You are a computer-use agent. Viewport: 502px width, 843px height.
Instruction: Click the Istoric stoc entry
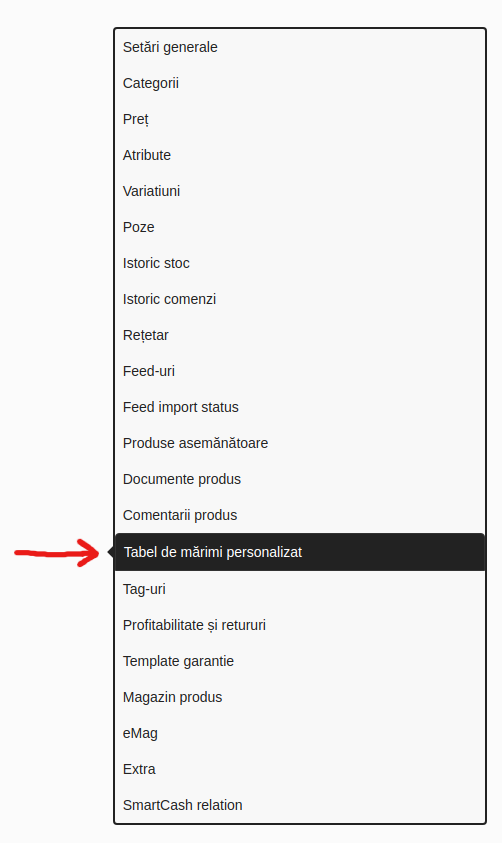[x=299, y=263]
